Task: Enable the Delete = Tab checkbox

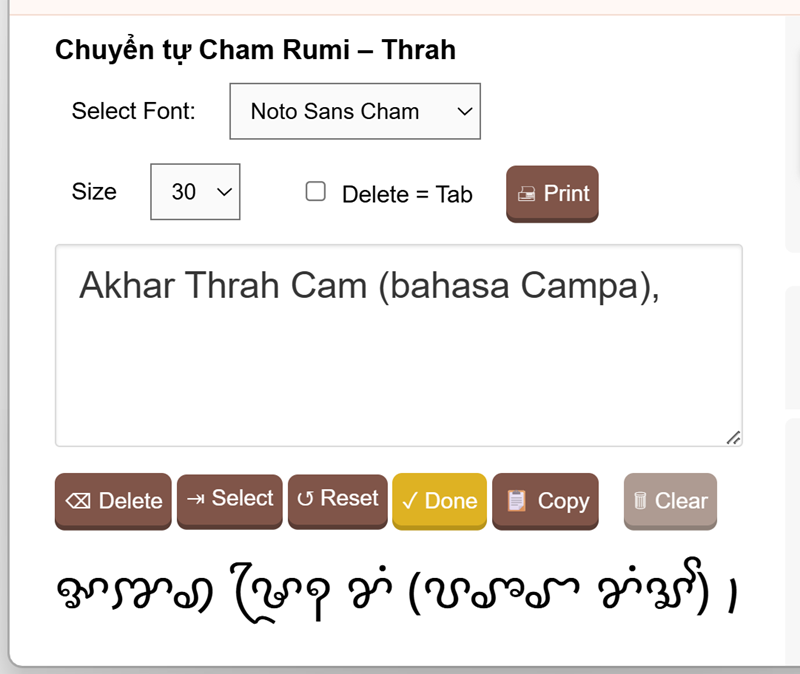Action: click(316, 192)
